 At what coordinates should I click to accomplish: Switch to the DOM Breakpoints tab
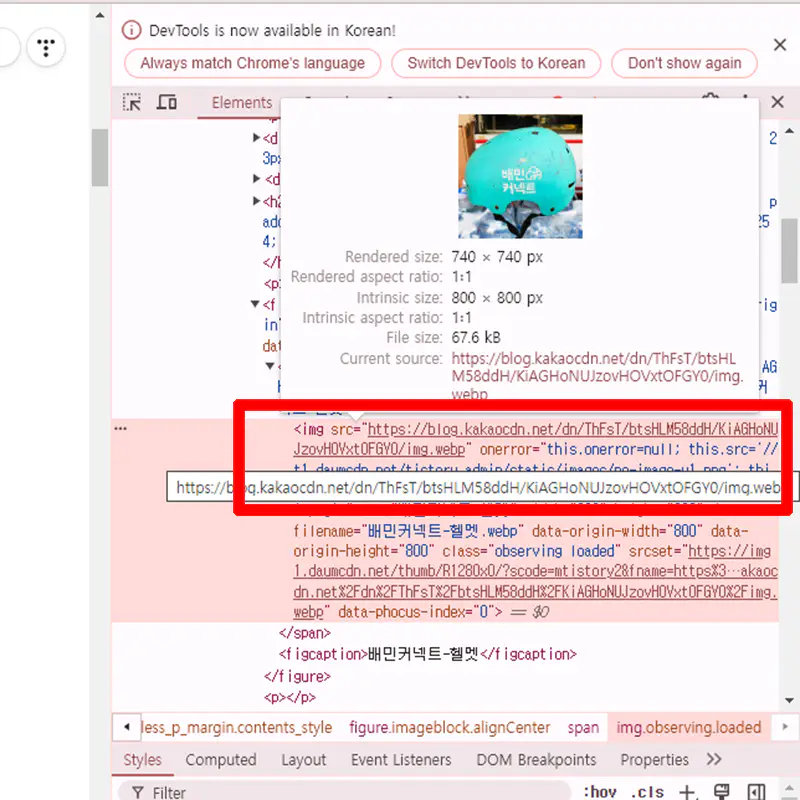(x=536, y=760)
